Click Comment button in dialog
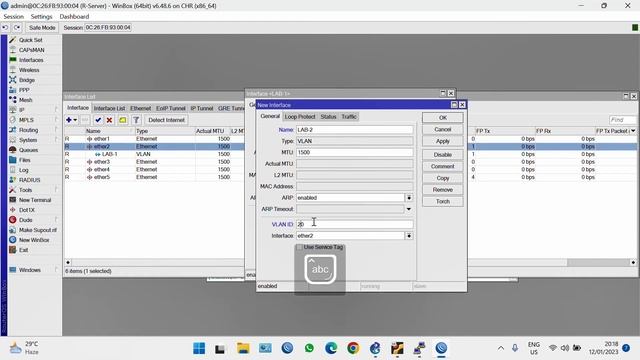 point(443,167)
